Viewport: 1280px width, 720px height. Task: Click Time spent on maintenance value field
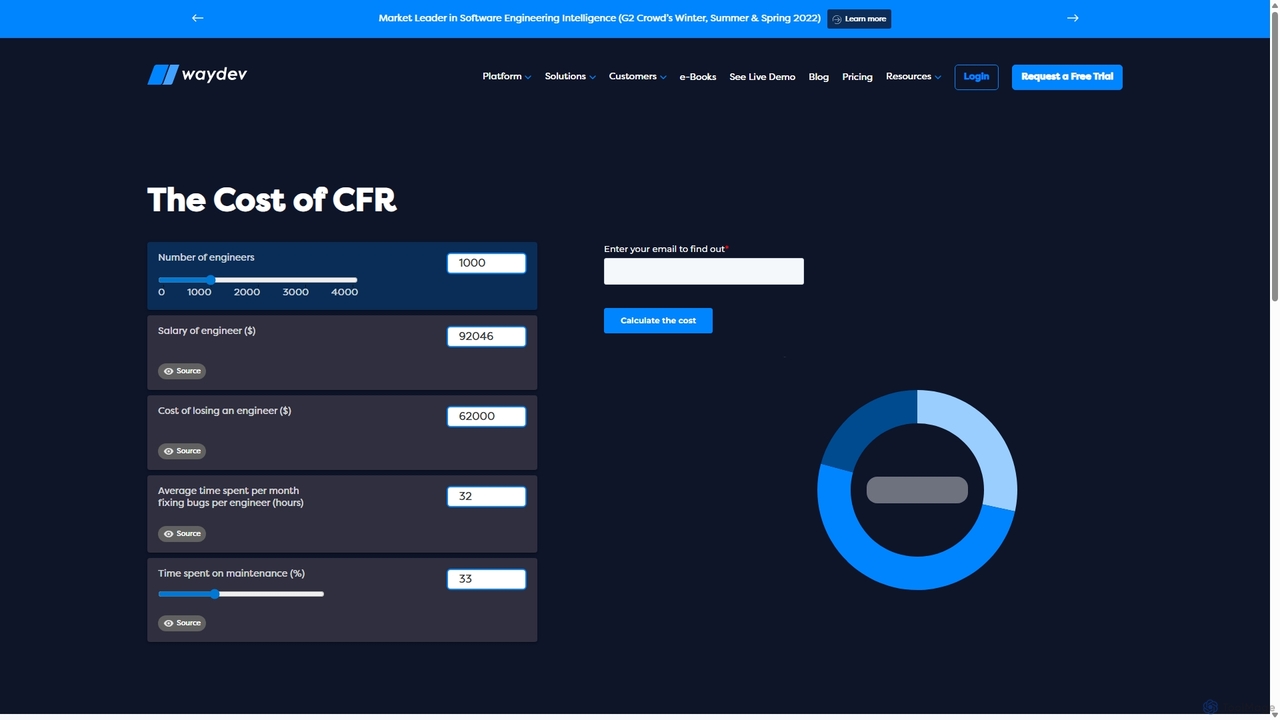click(486, 579)
